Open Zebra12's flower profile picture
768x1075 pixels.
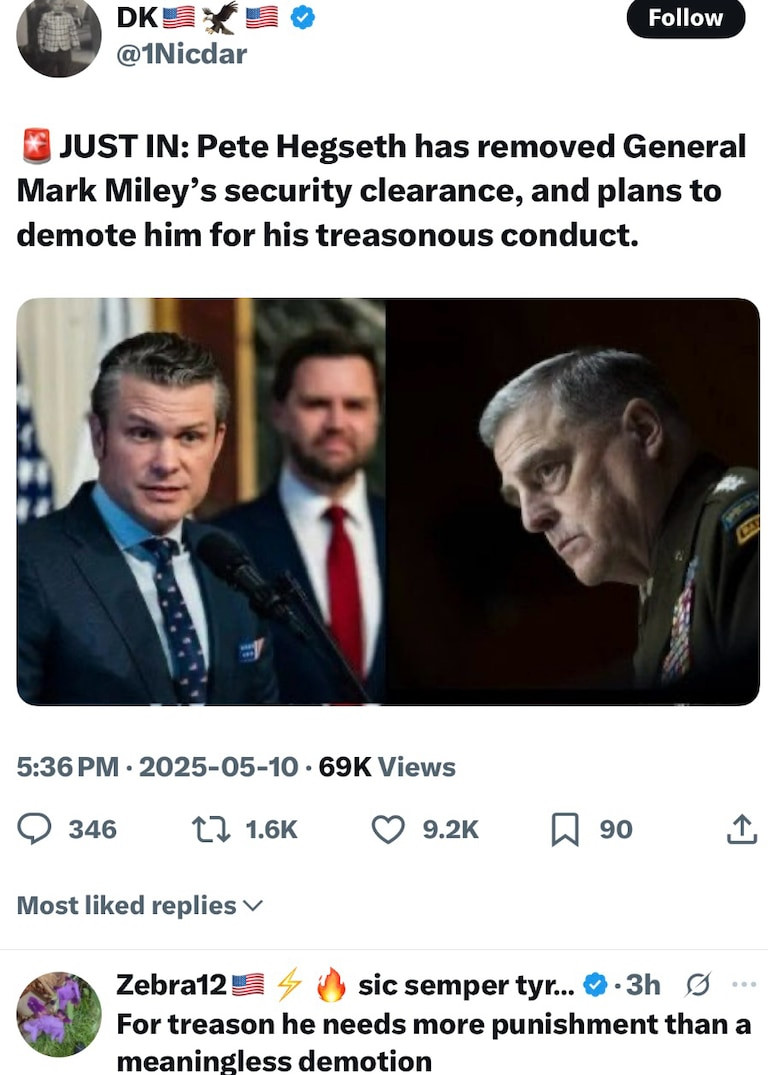tap(59, 1015)
